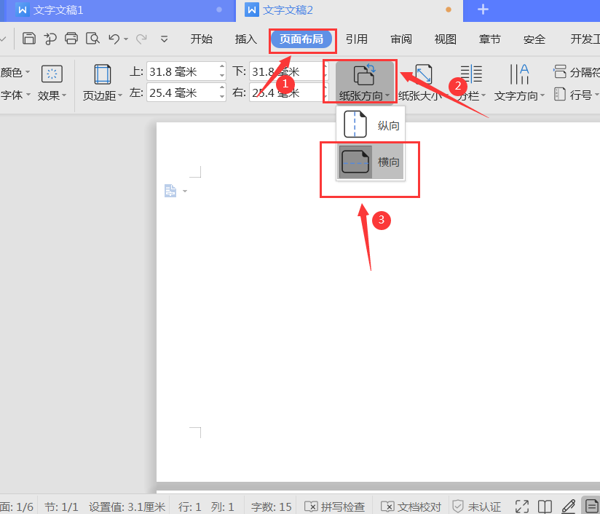Screen dimensions: 601x514
Task: Click 拼写检查 spell check in status bar
Action: pyautogui.click(x=335, y=506)
